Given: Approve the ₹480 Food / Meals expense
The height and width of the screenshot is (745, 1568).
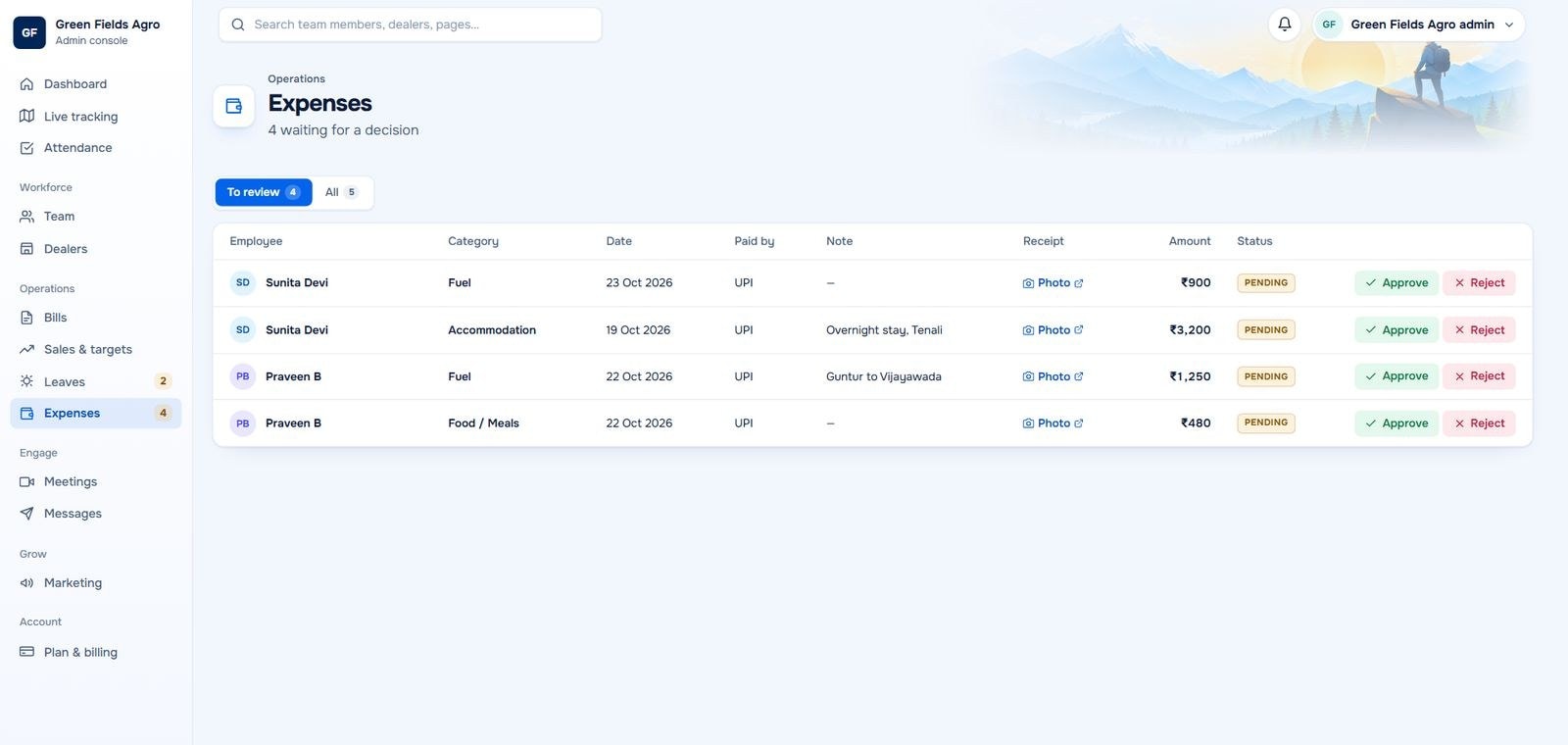Looking at the screenshot, I should [1396, 423].
